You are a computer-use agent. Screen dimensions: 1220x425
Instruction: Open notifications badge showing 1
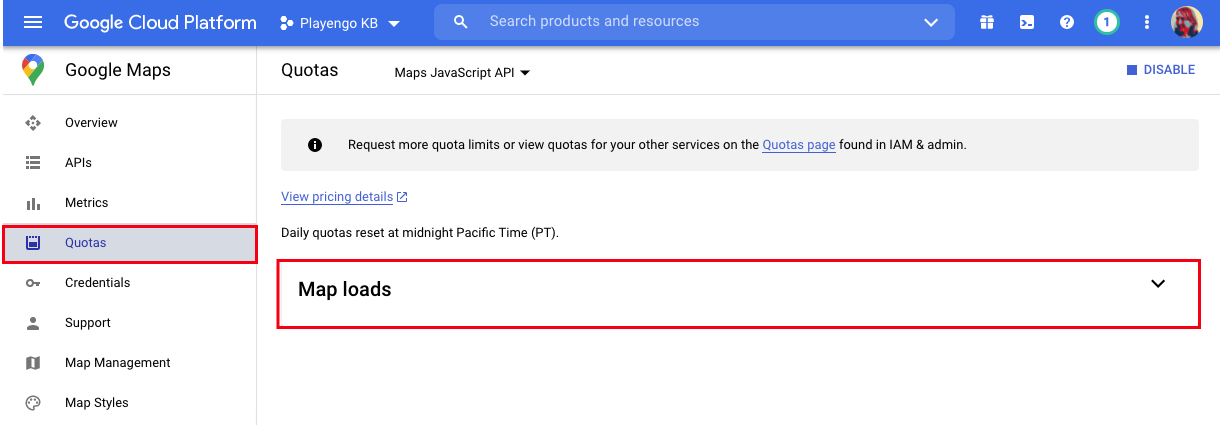(x=1106, y=22)
